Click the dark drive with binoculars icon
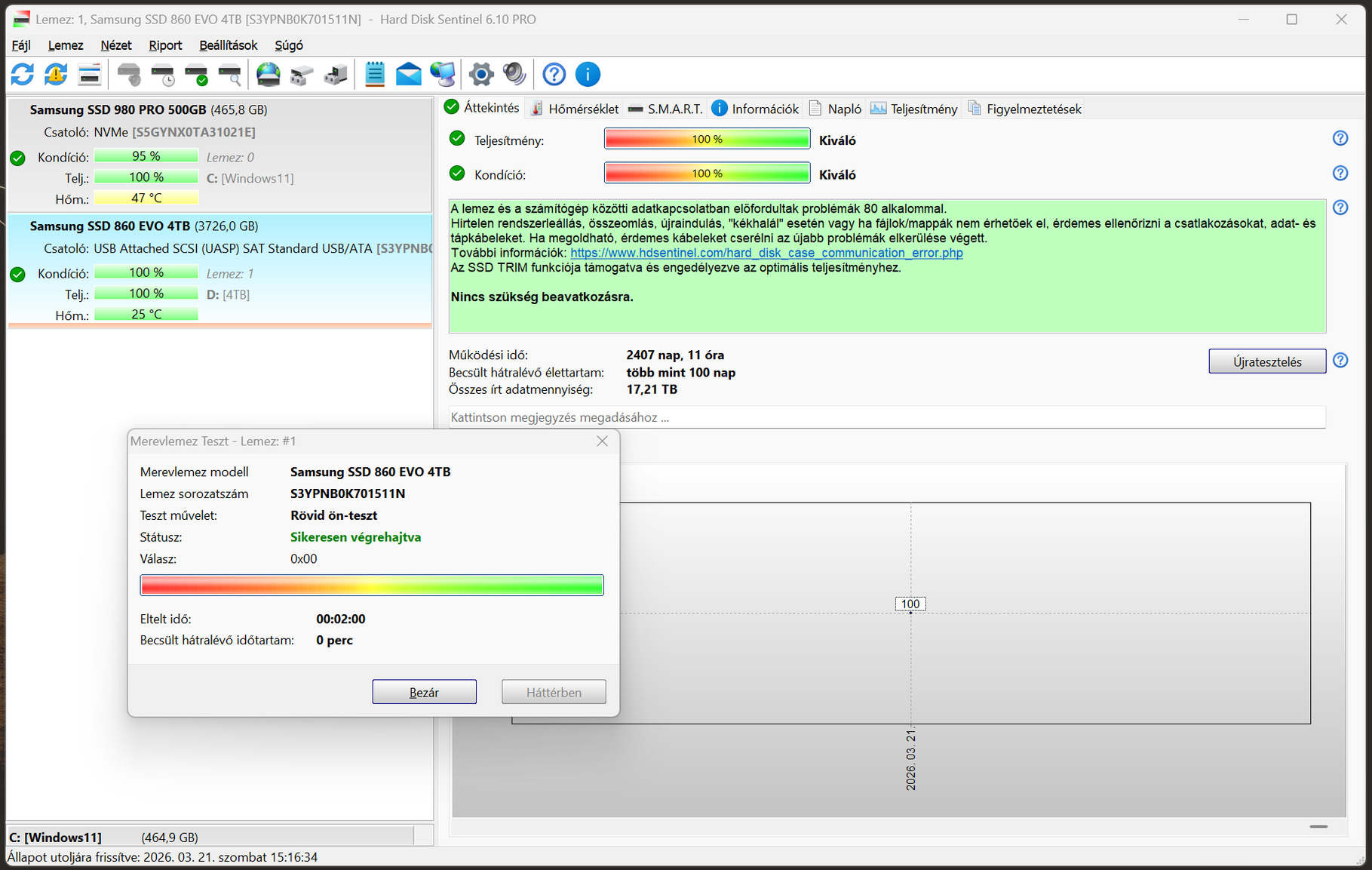Screen dimensions: 1372x870 336,74
